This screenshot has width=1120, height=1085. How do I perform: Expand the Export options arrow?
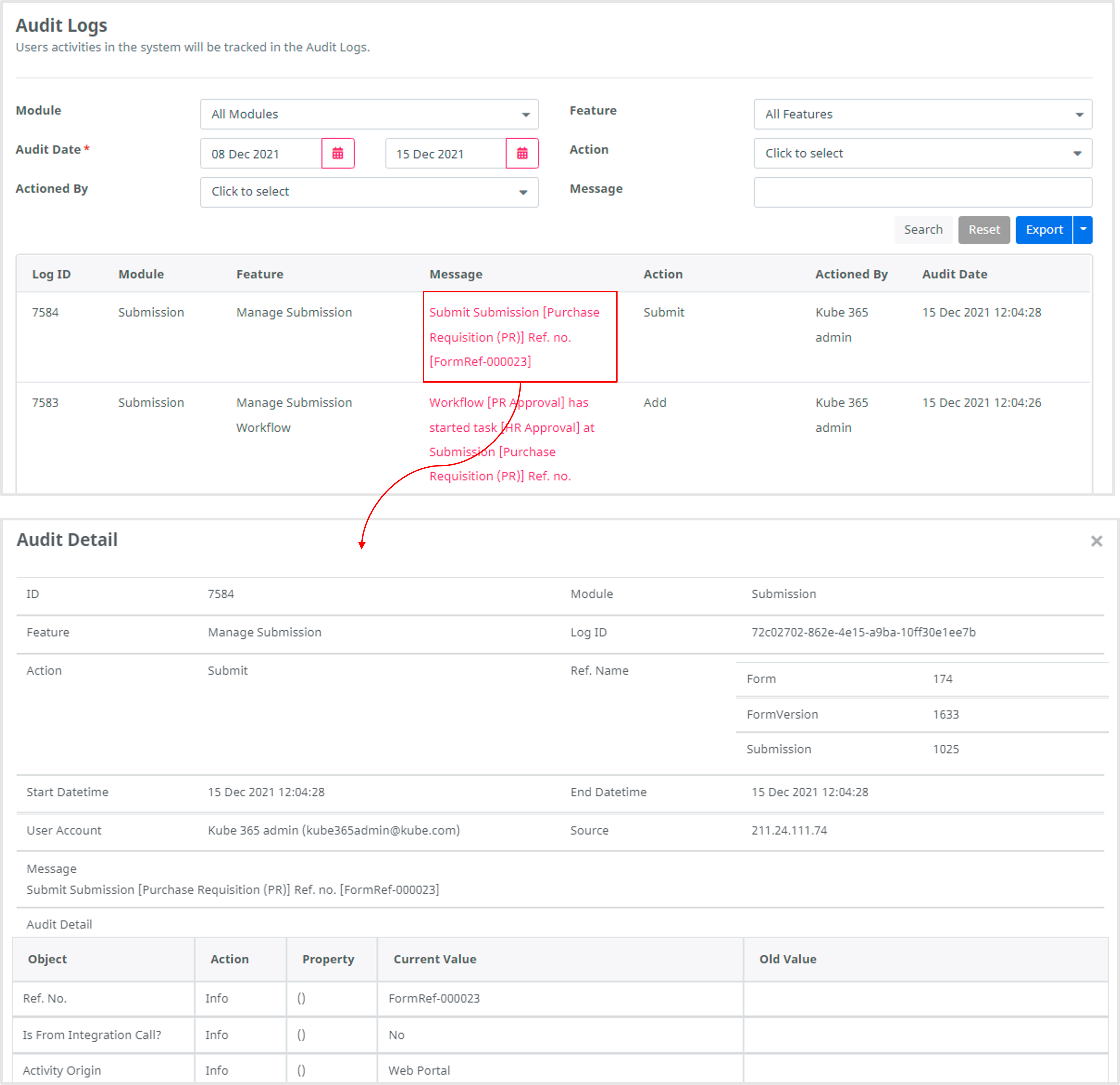click(1082, 230)
